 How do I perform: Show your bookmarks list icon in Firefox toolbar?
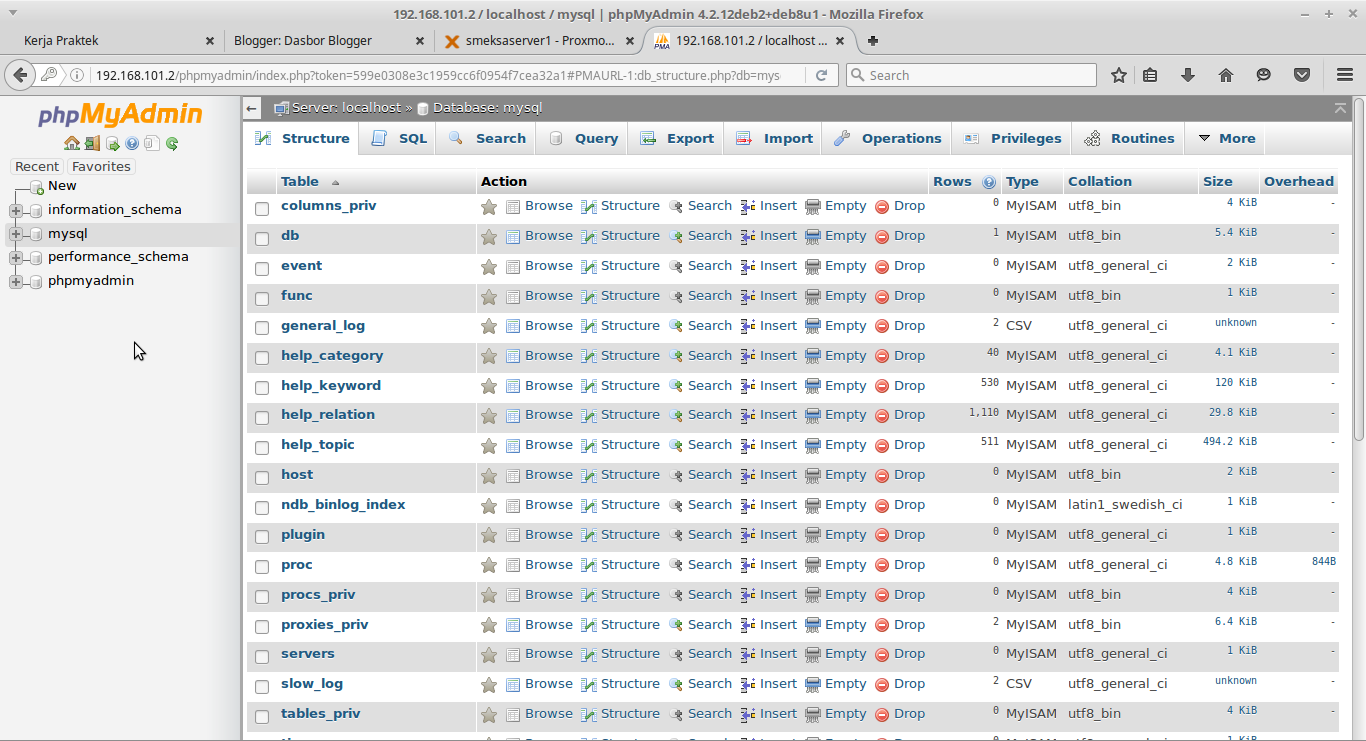point(1150,75)
